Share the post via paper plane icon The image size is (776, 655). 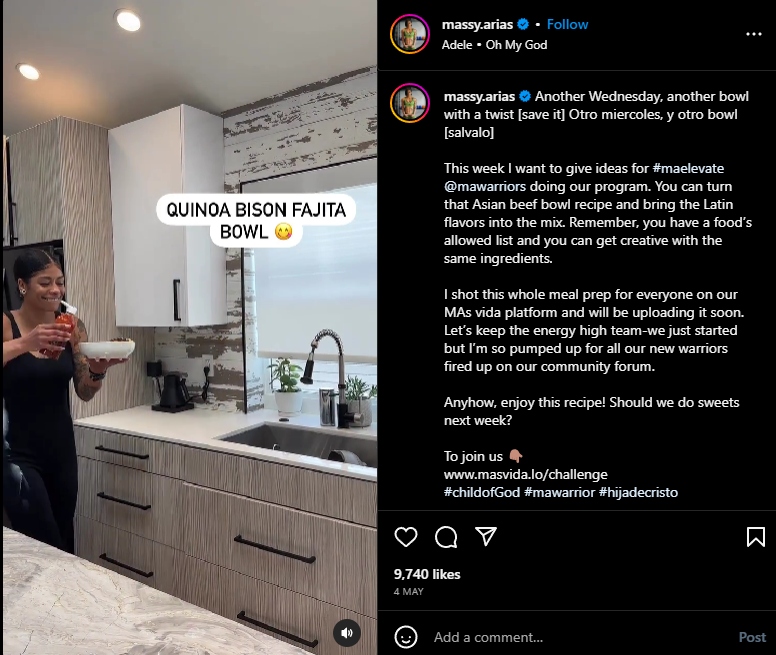click(x=486, y=536)
